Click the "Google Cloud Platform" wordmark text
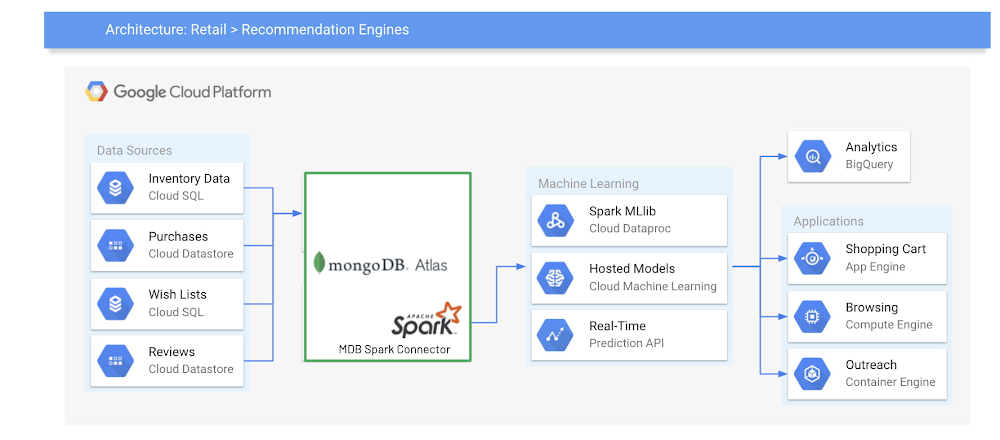The height and width of the screenshot is (440, 1000). point(192,92)
